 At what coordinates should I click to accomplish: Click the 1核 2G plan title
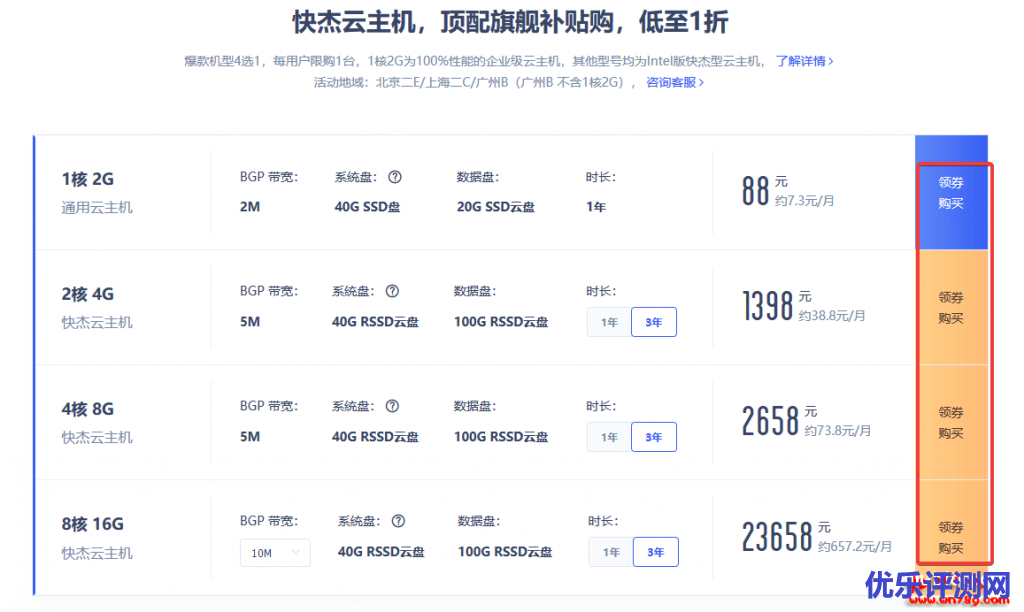[x=88, y=179]
